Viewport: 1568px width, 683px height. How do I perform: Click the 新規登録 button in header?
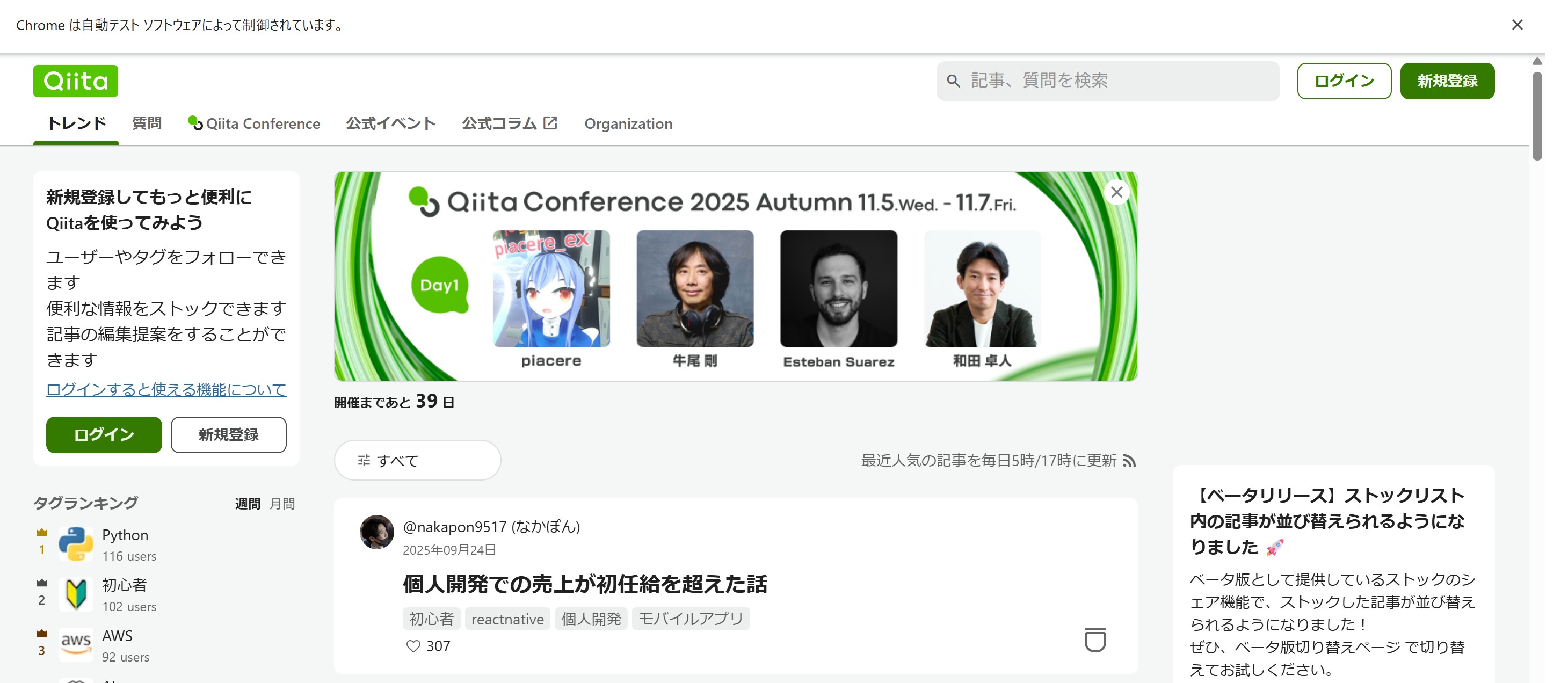click(1447, 81)
